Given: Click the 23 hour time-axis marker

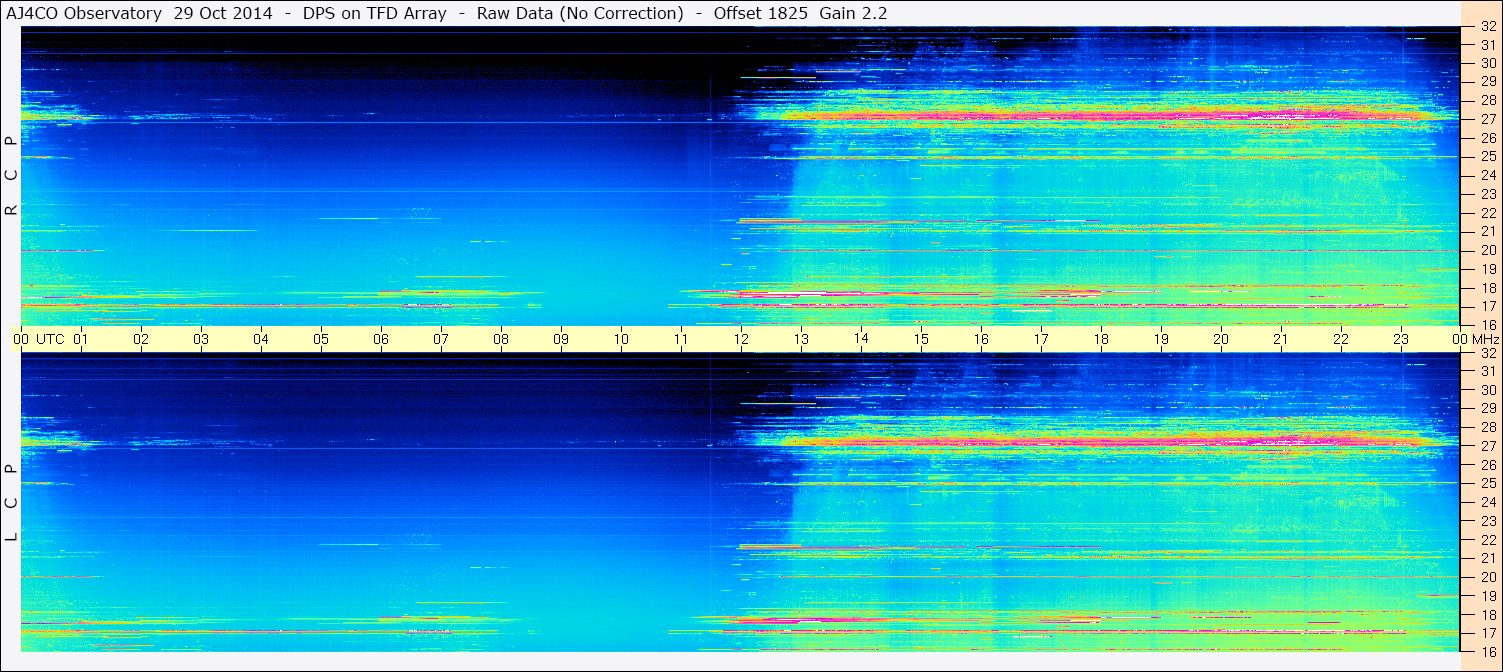Looking at the screenshot, I should [1401, 339].
